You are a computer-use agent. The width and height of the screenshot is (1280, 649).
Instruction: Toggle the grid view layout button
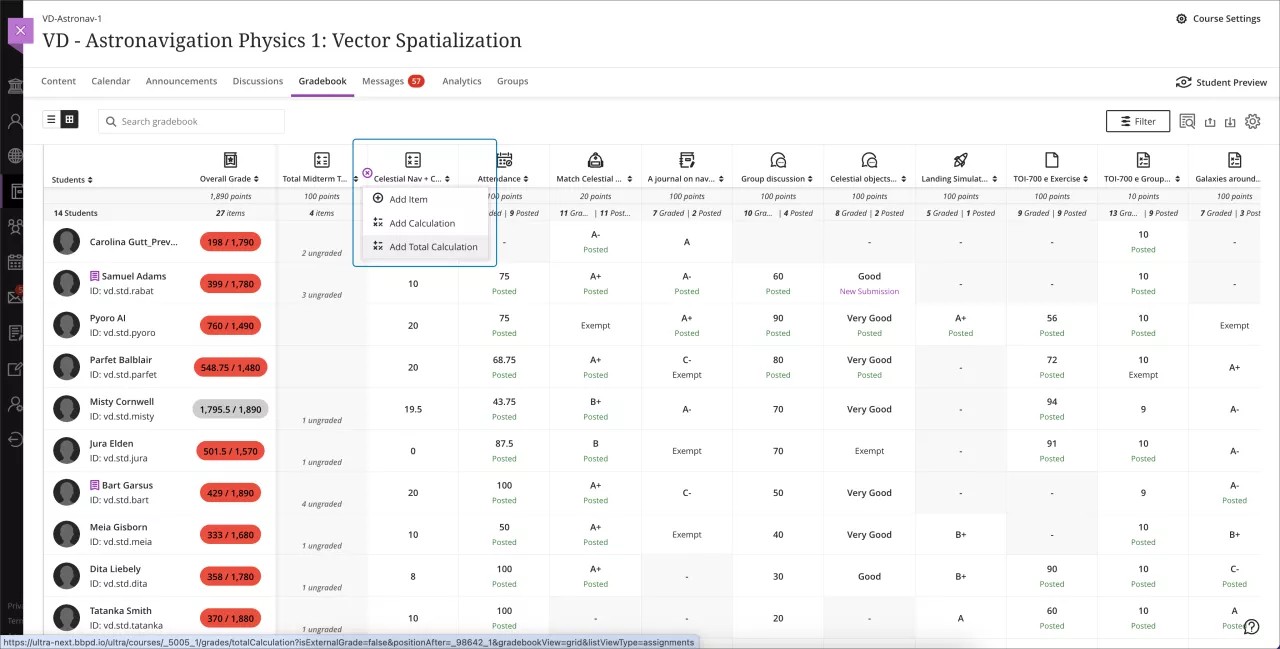(68, 118)
